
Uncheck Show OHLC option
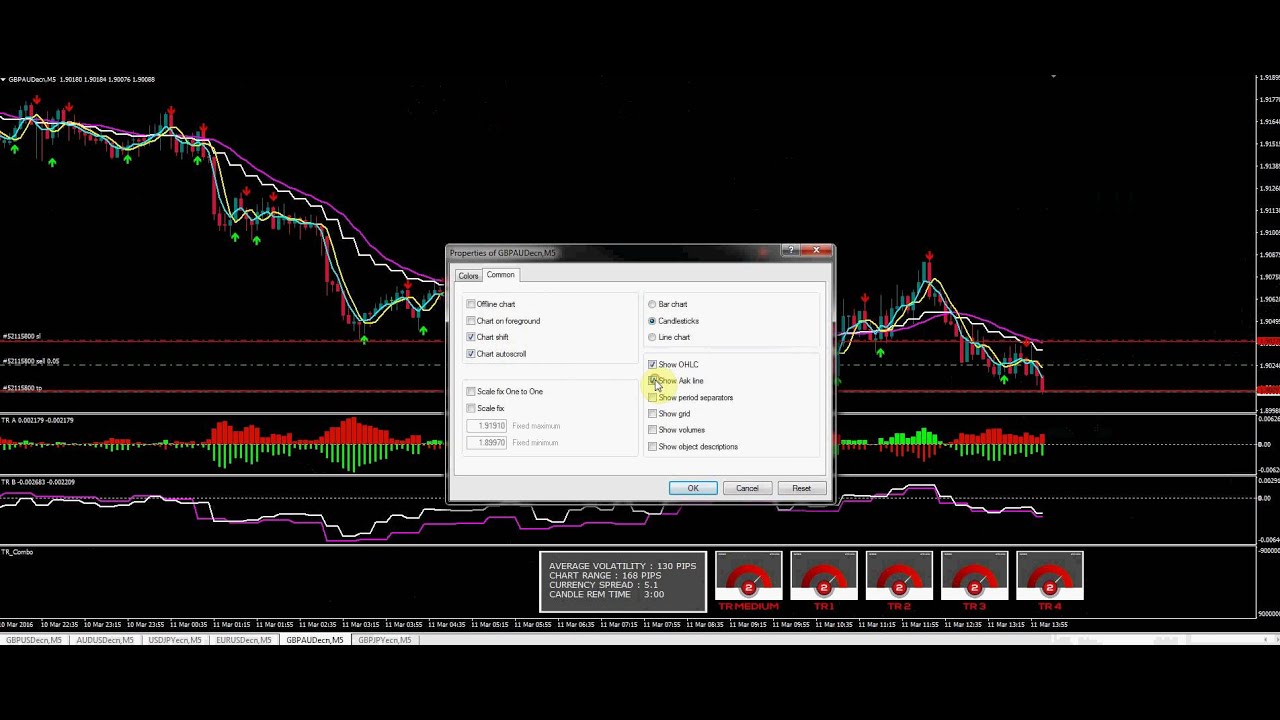[x=653, y=364]
